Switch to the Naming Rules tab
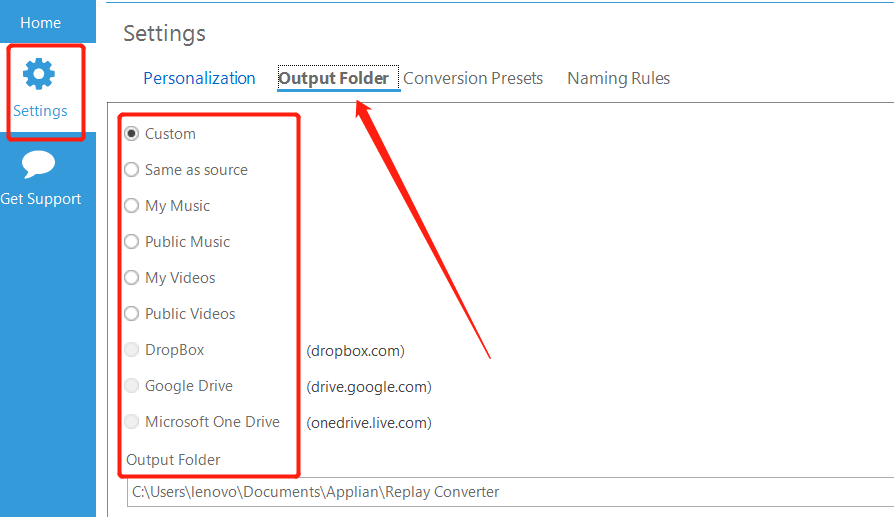Image resolution: width=894 pixels, height=517 pixels. coord(618,78)
